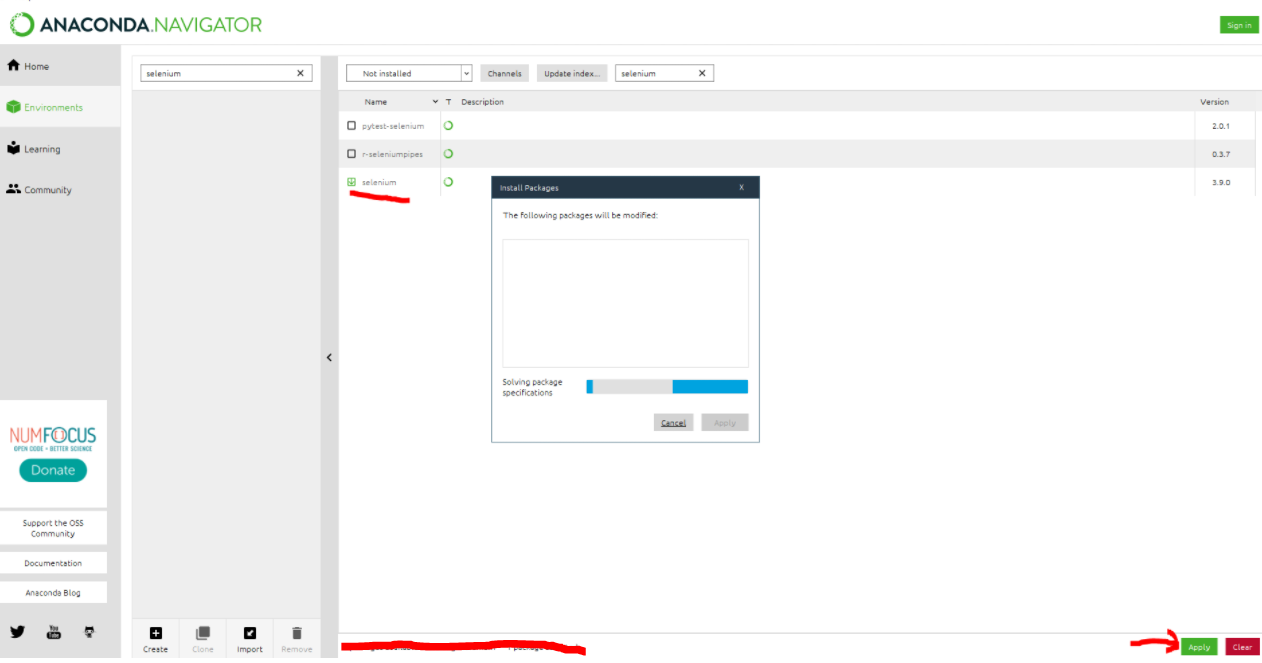
Task: Uncheck the selenium package checkbox
Action: (351, 182)
